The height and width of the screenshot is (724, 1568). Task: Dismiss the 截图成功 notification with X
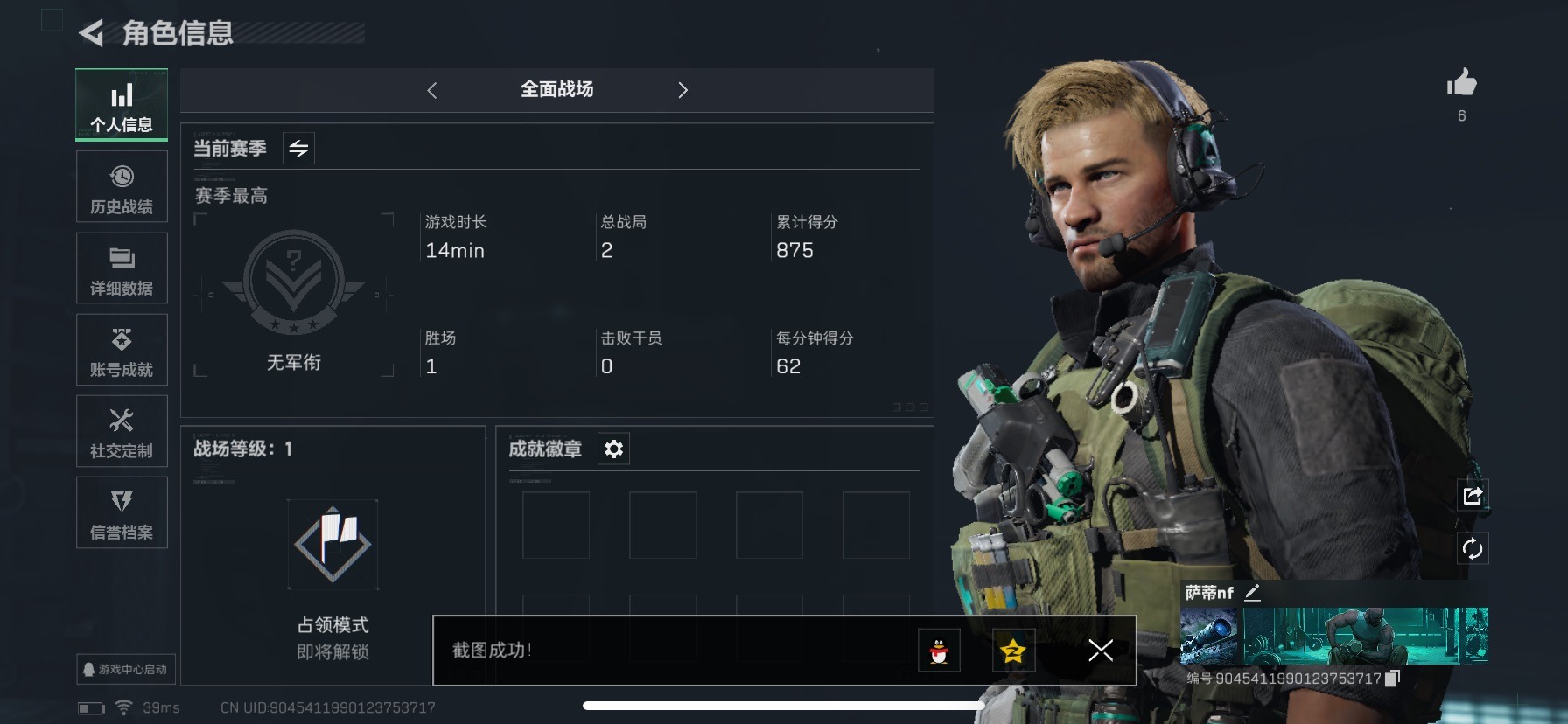tap(1101, 651)
